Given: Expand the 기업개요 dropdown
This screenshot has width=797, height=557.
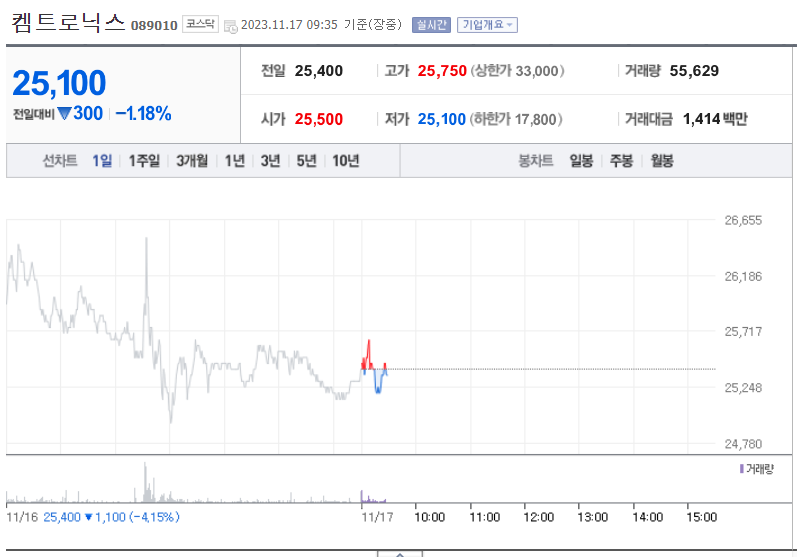Looking at the screenshot, I should click(x=487, y=25).
